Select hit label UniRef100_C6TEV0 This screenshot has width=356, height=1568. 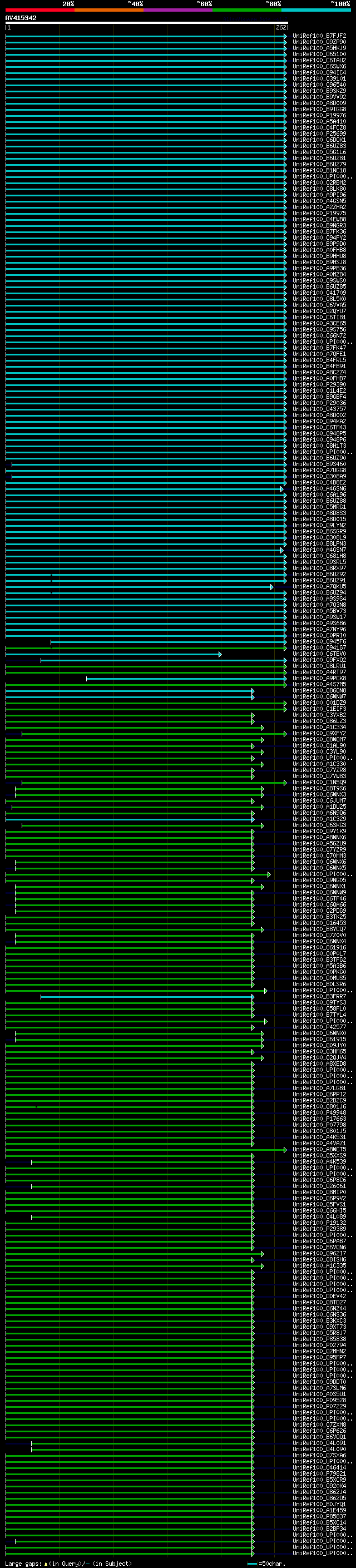[x=319, y=654]
